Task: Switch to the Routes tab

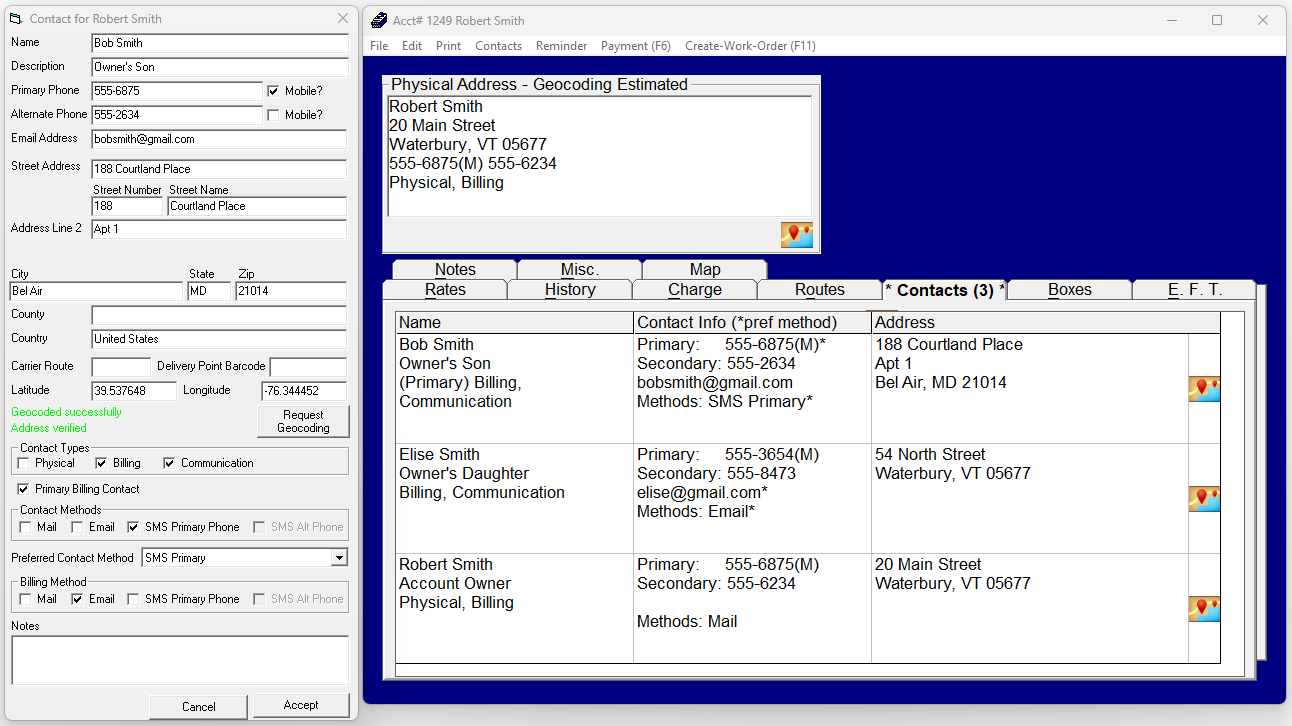Action: (x=820, y=290)
